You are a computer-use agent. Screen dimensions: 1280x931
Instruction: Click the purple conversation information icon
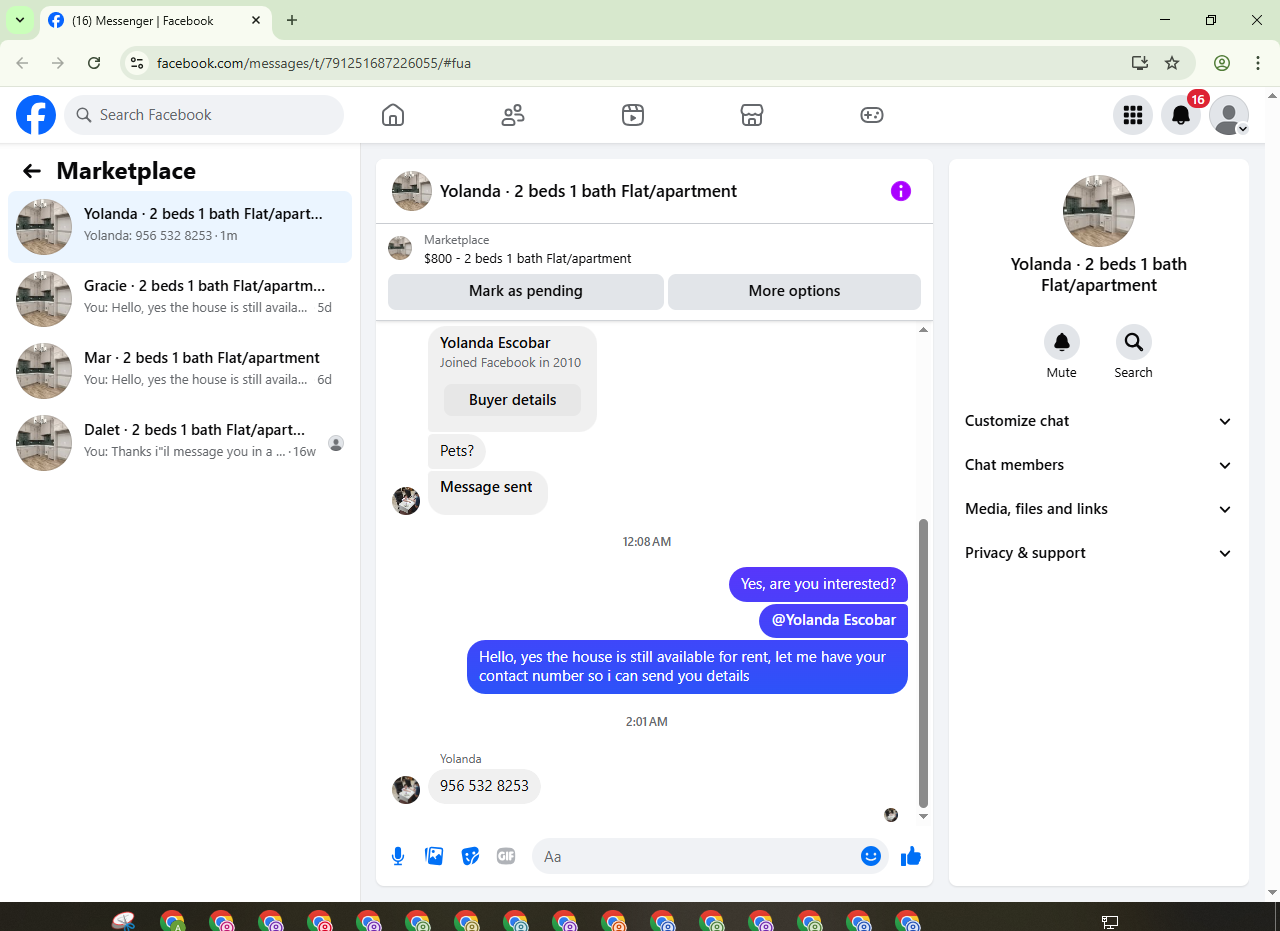click(901, 191)
